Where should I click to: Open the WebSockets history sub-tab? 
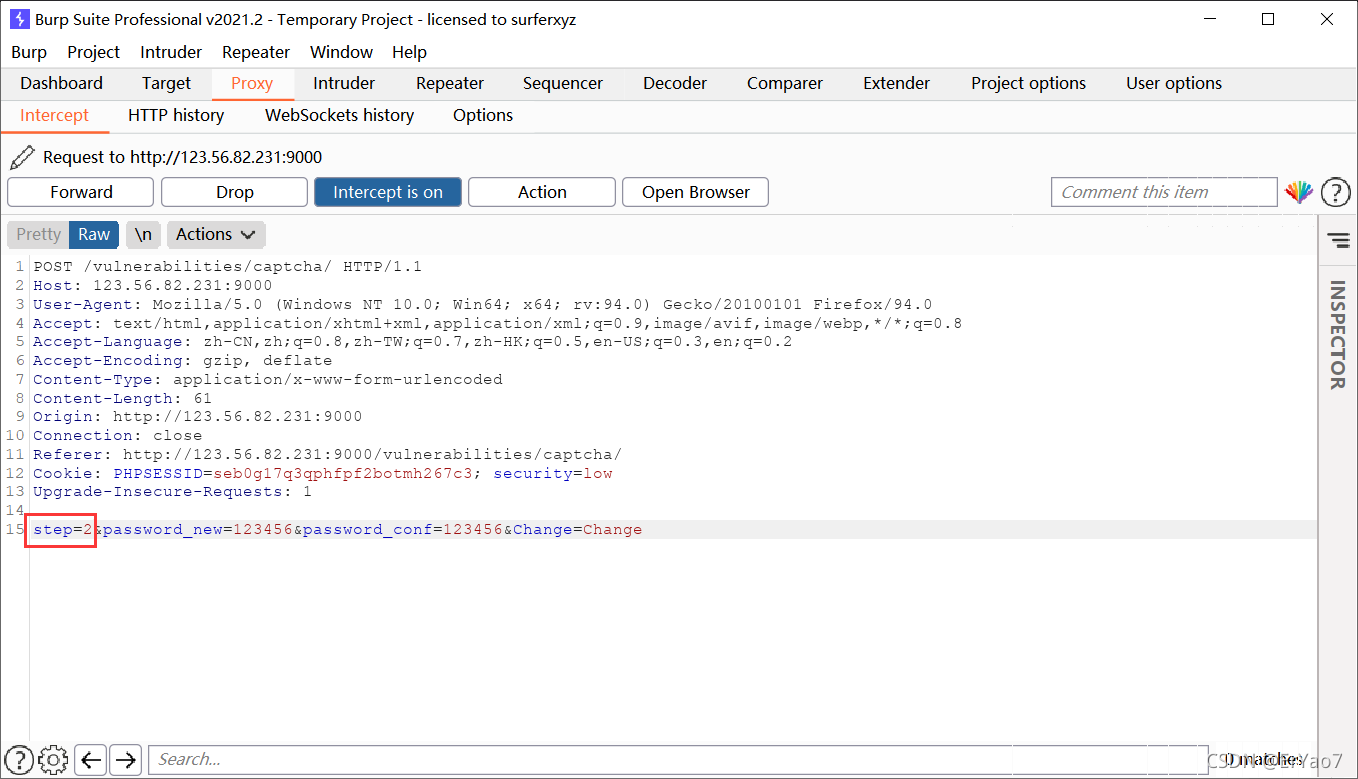tap(339, 115)
